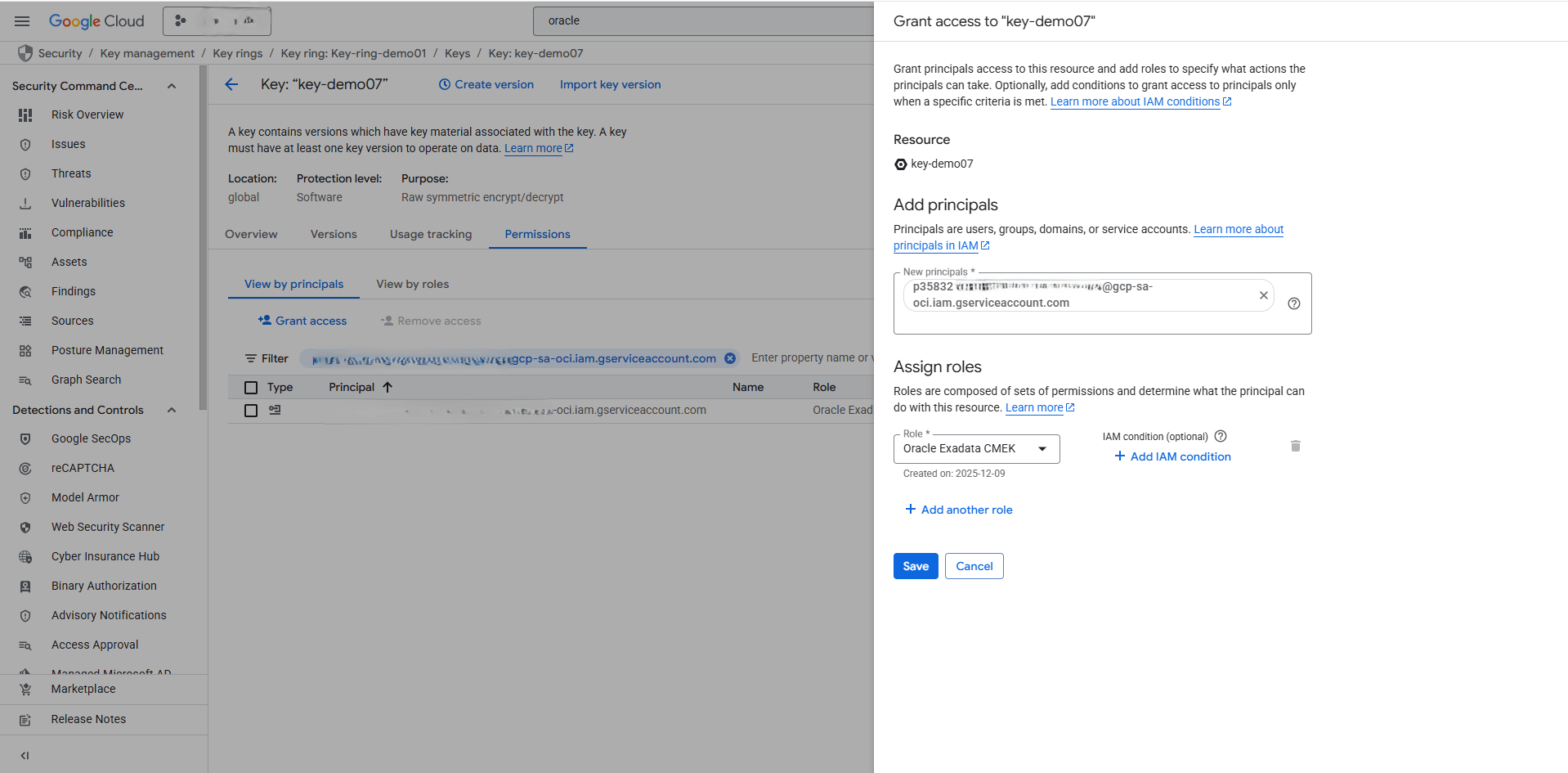Open Risk Overview in the Security sidebar
This screenshot has width=1568, height=773.
87,115
